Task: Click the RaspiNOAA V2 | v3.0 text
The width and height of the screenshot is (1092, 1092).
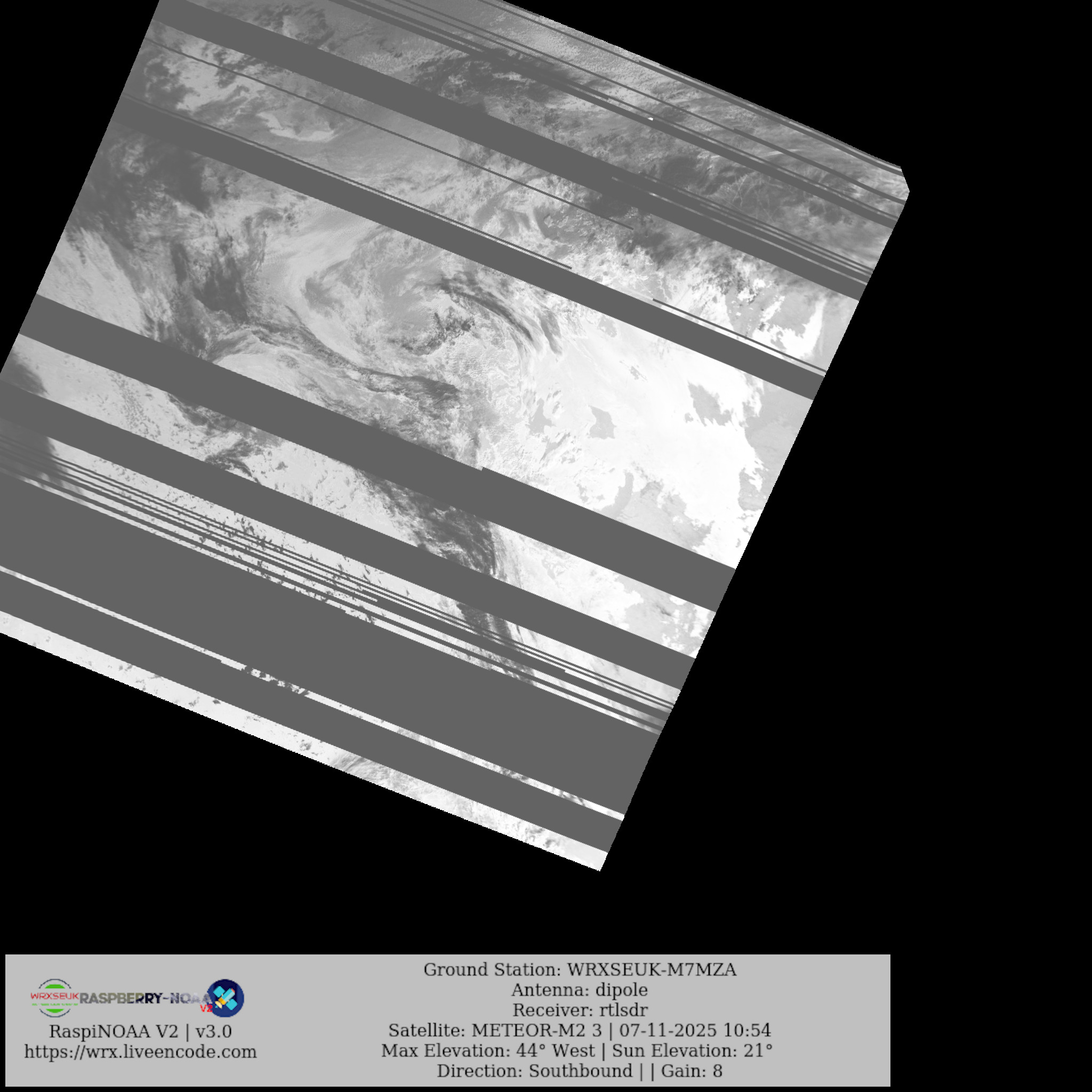Action: pyautogui.click(x=140, y=1032)
